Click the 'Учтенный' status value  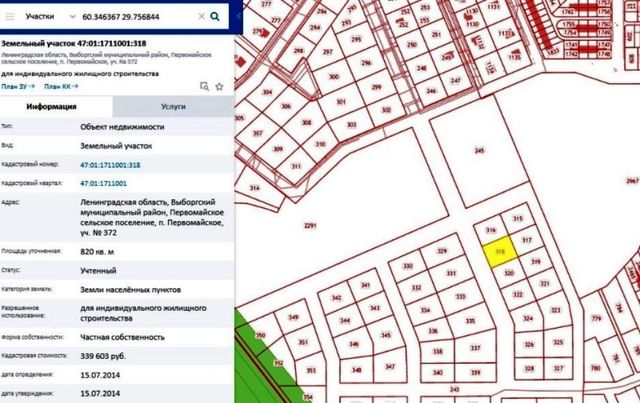click(x=98, y=270)
